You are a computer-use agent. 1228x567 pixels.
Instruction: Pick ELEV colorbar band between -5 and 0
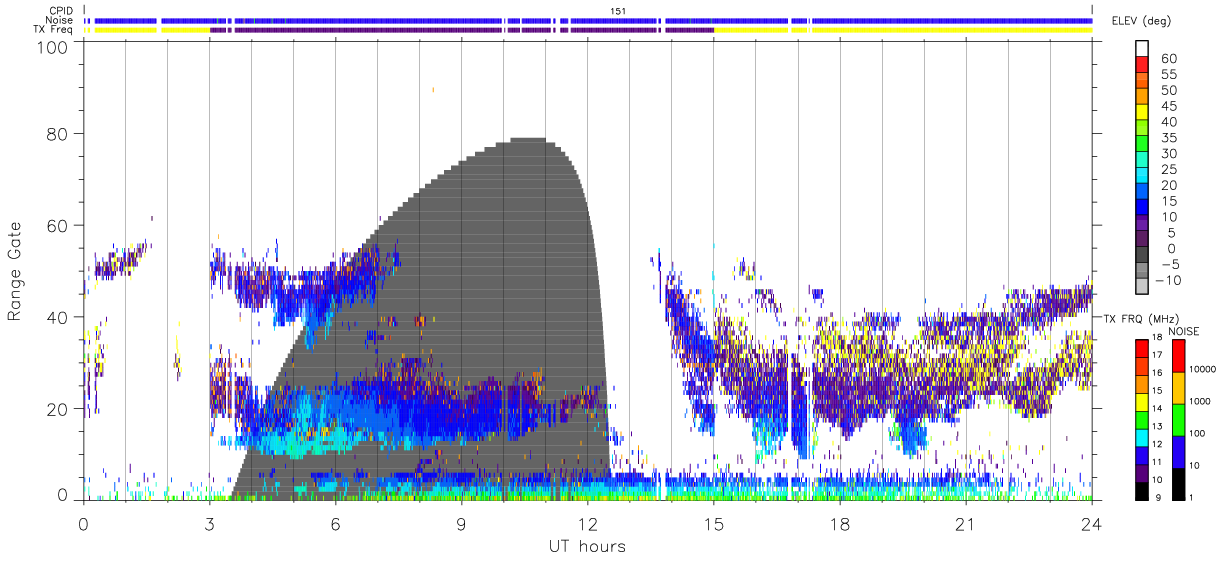pos(1142,254)
